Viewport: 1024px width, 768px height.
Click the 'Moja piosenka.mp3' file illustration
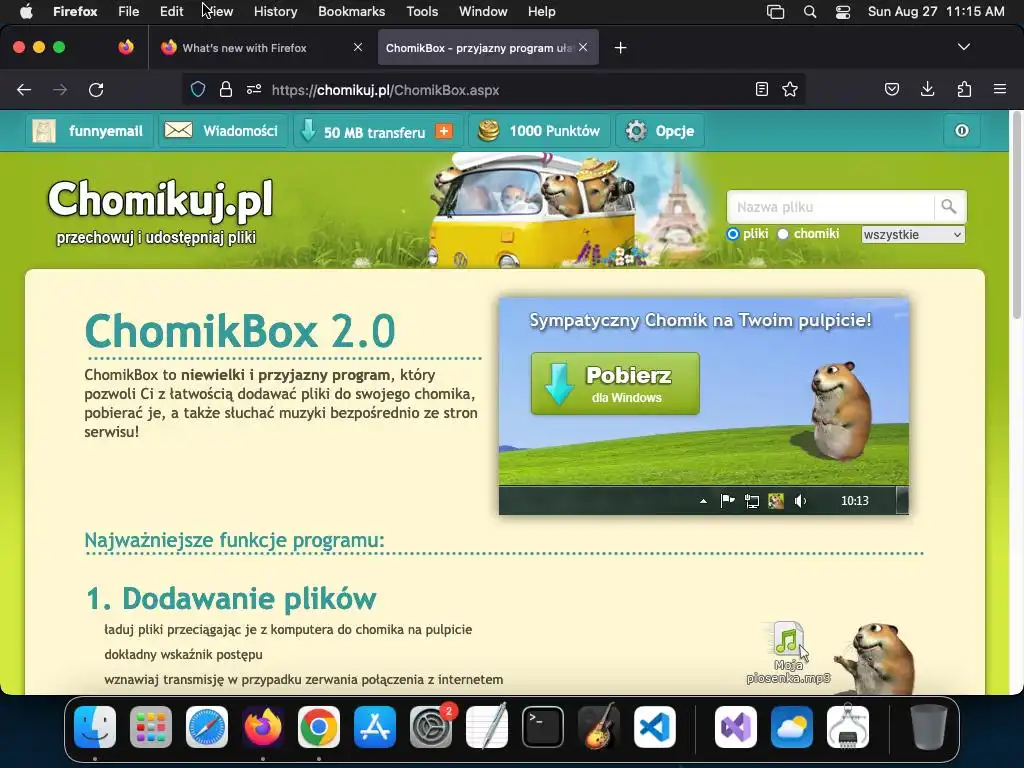click(x=788, y=652)
